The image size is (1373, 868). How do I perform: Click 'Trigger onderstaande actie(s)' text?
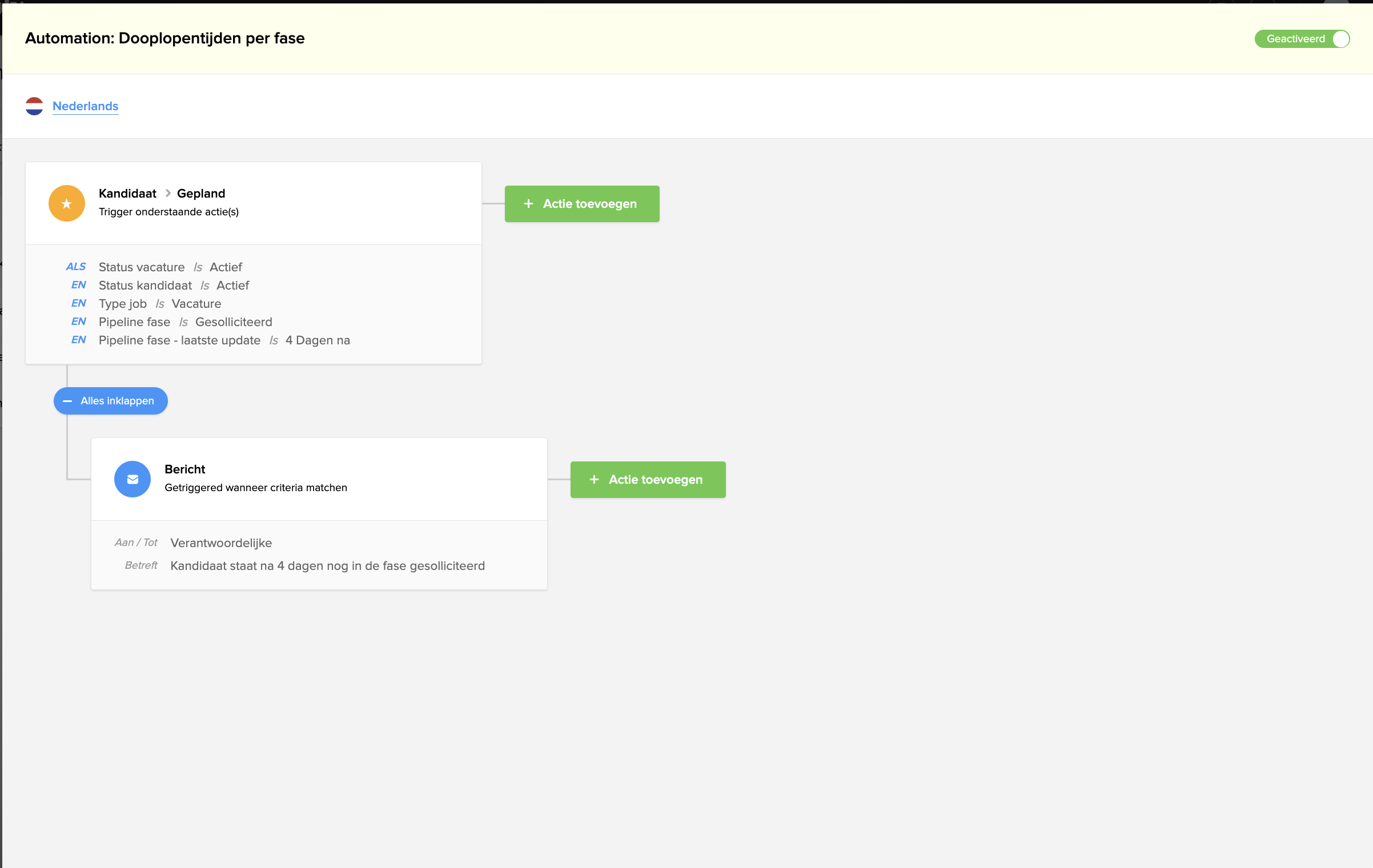point(168,212)
